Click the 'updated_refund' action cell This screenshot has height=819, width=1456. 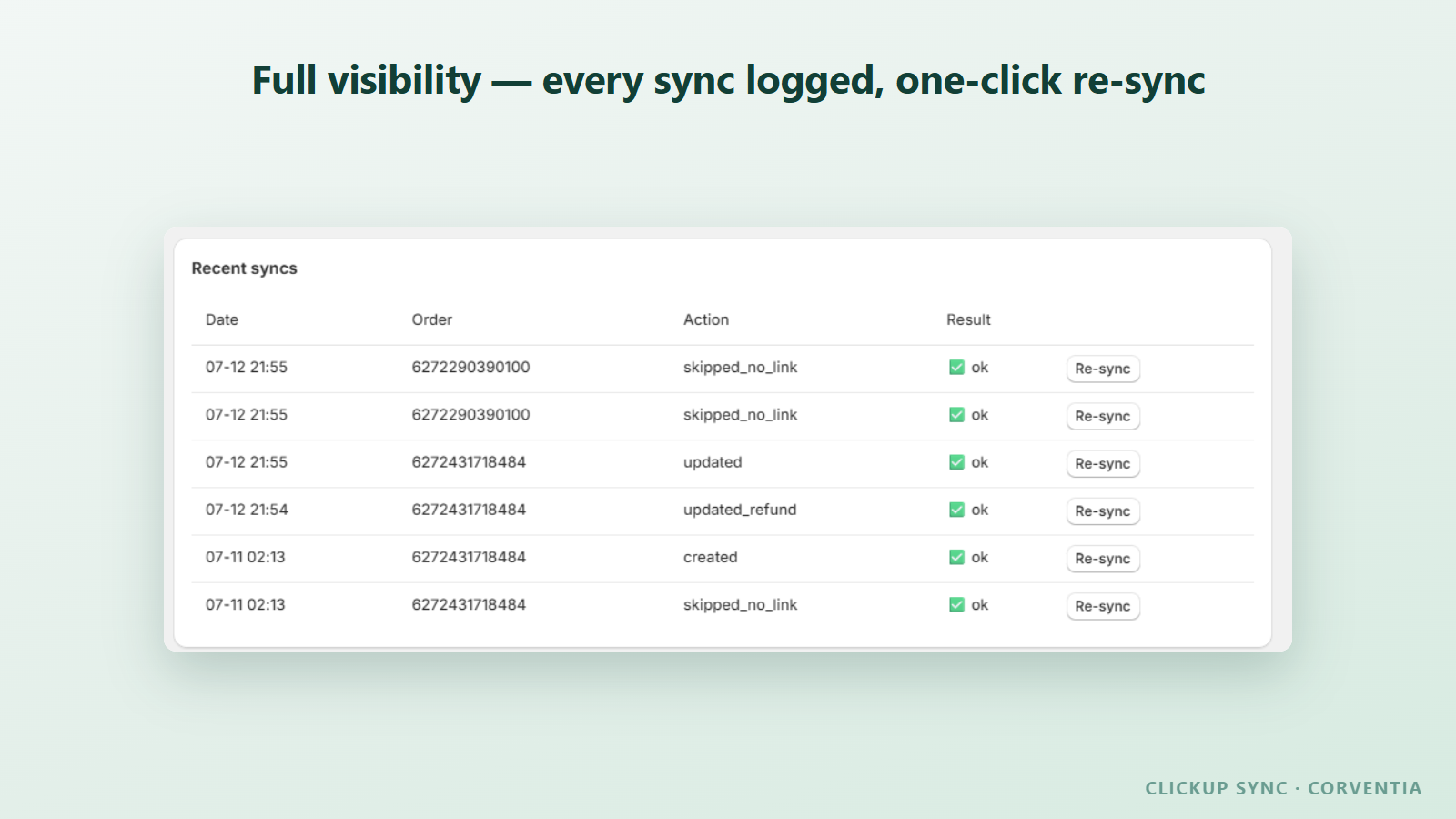[740, 510]
